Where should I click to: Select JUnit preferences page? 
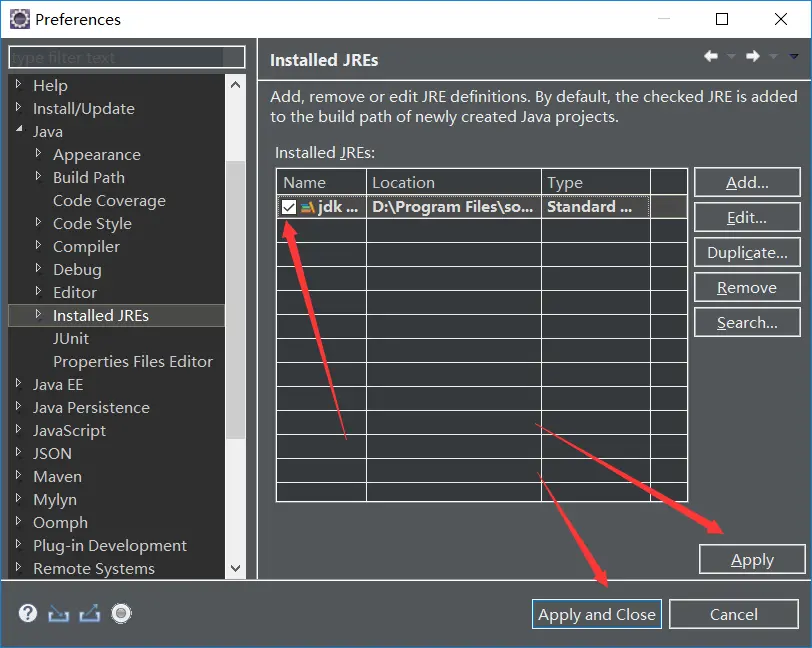click(71, 338)
